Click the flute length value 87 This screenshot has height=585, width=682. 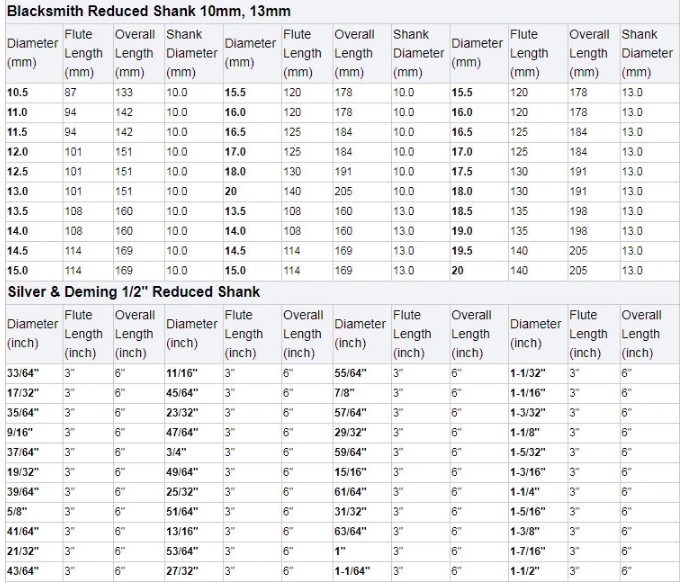click(71, 93)
